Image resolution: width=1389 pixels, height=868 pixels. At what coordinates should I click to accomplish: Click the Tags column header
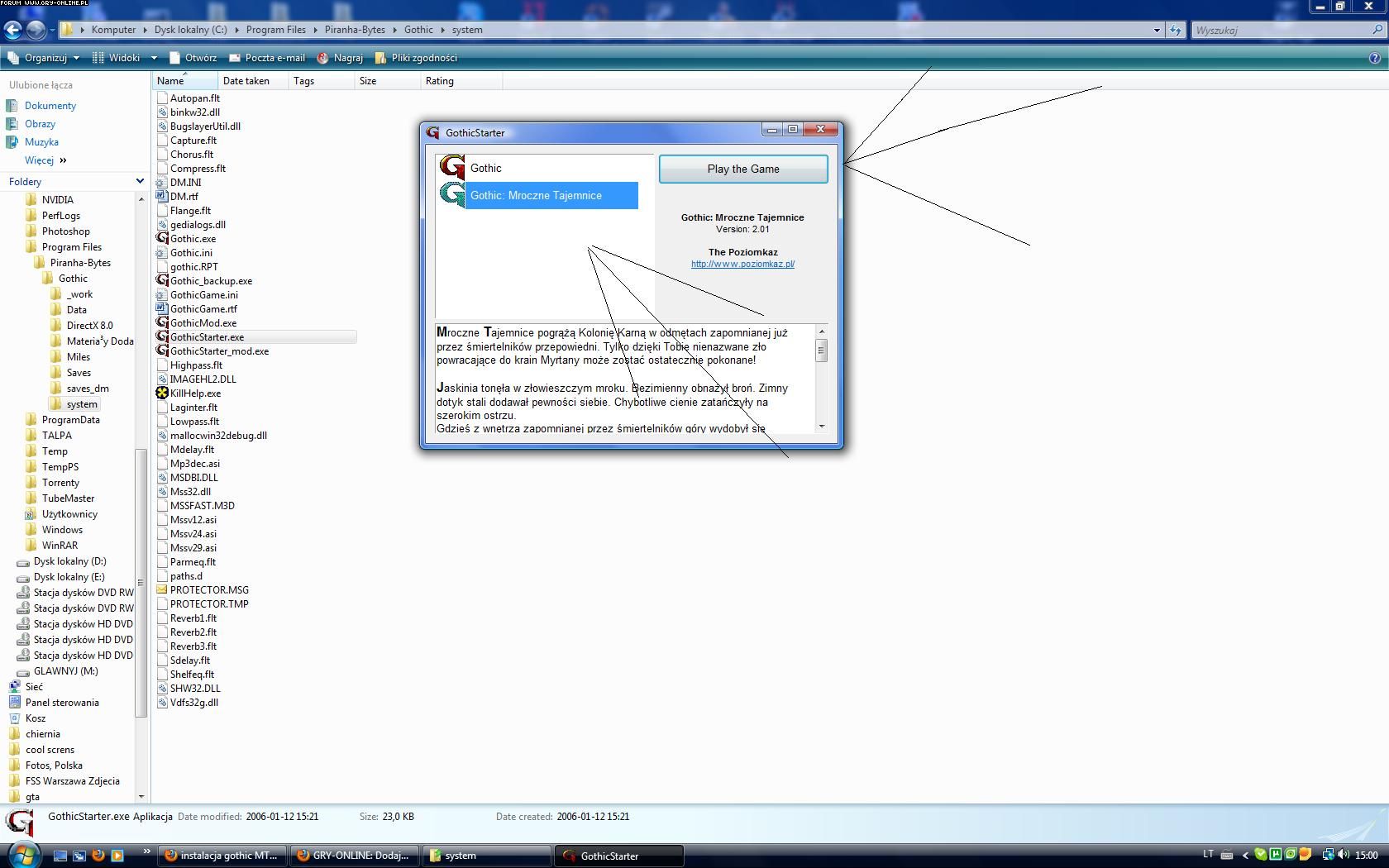[x=321, y=81]
